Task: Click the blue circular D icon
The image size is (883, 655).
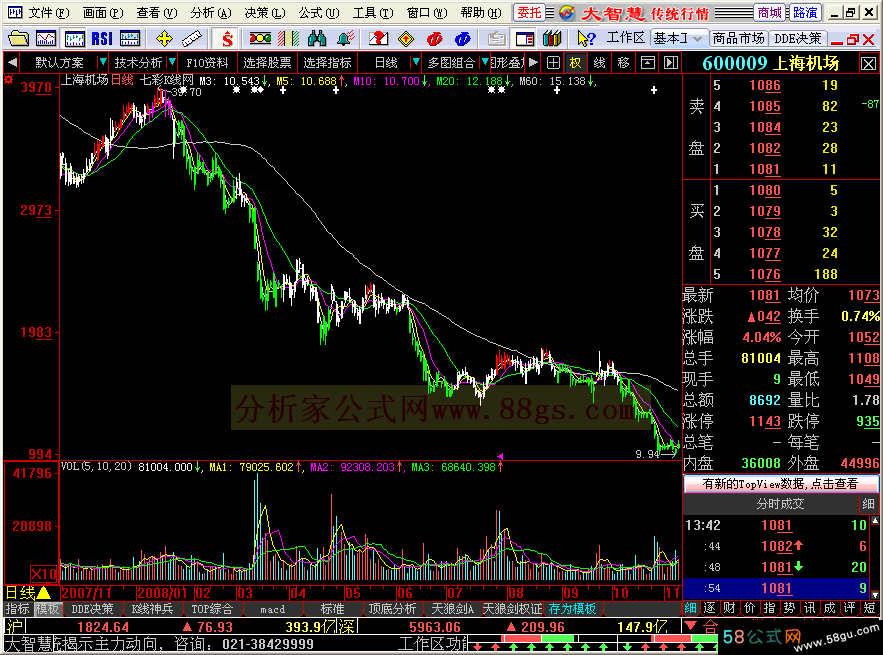Action: (462, 38)
